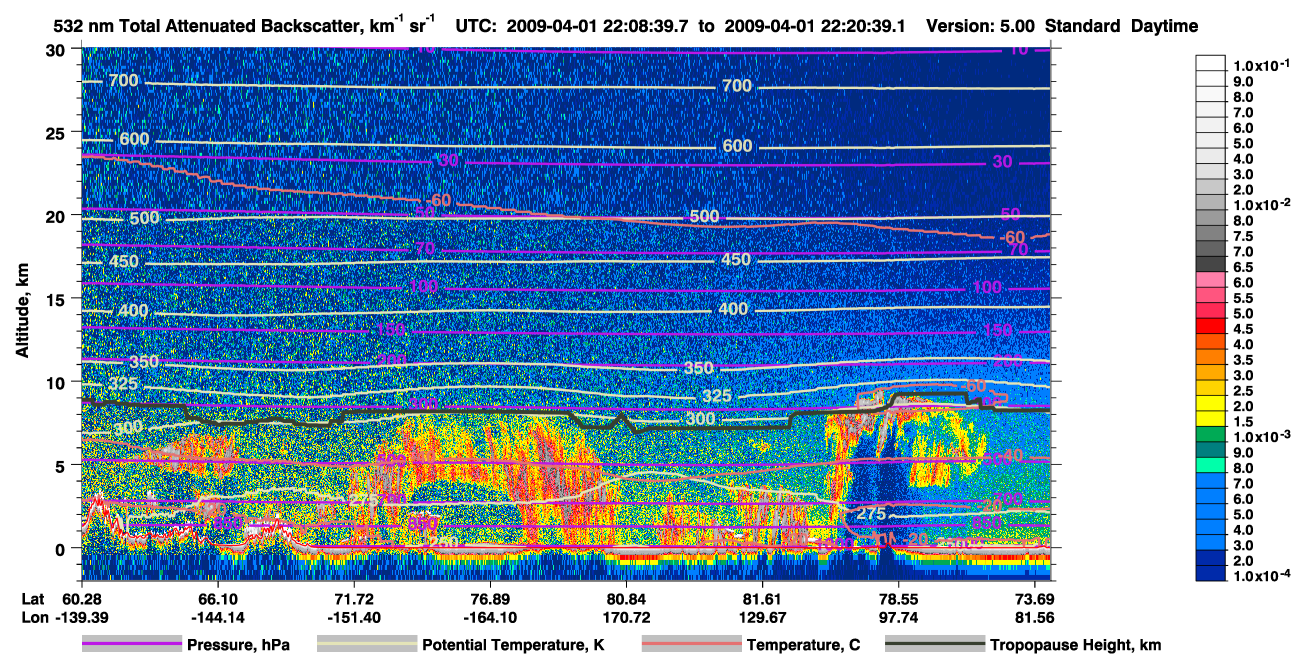The width and height of the screenshot is (1300, 667).
Task: Click colorbar label '2.5'
Action: coord(1245,391)
